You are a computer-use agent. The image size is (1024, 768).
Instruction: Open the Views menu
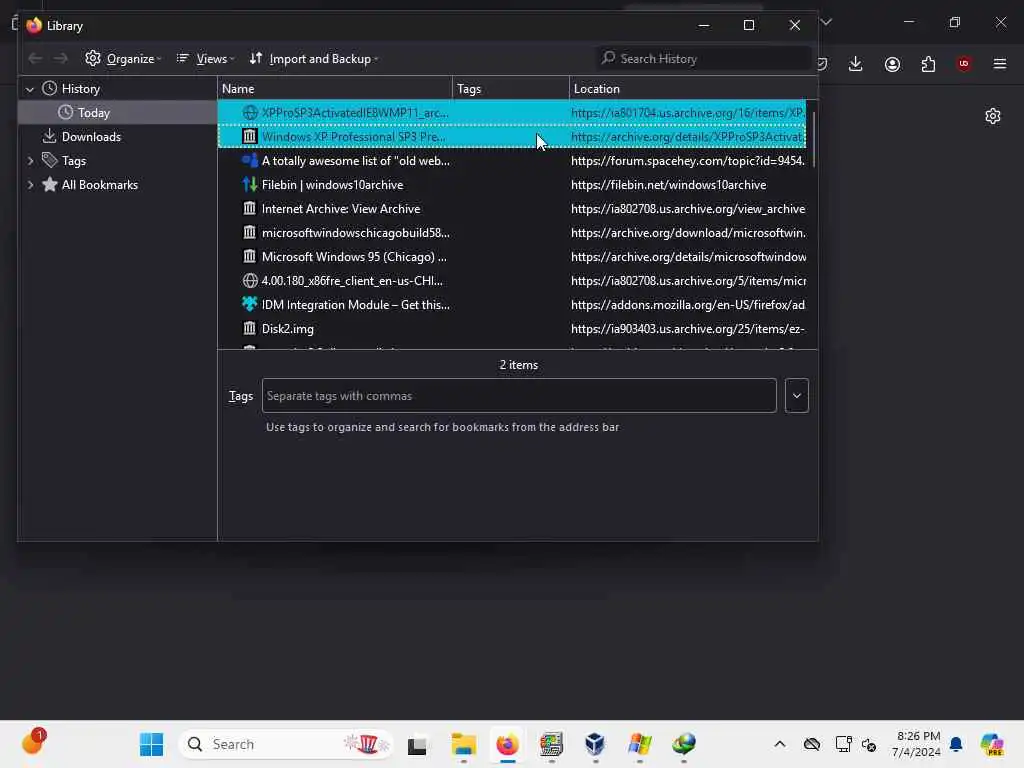205,59
